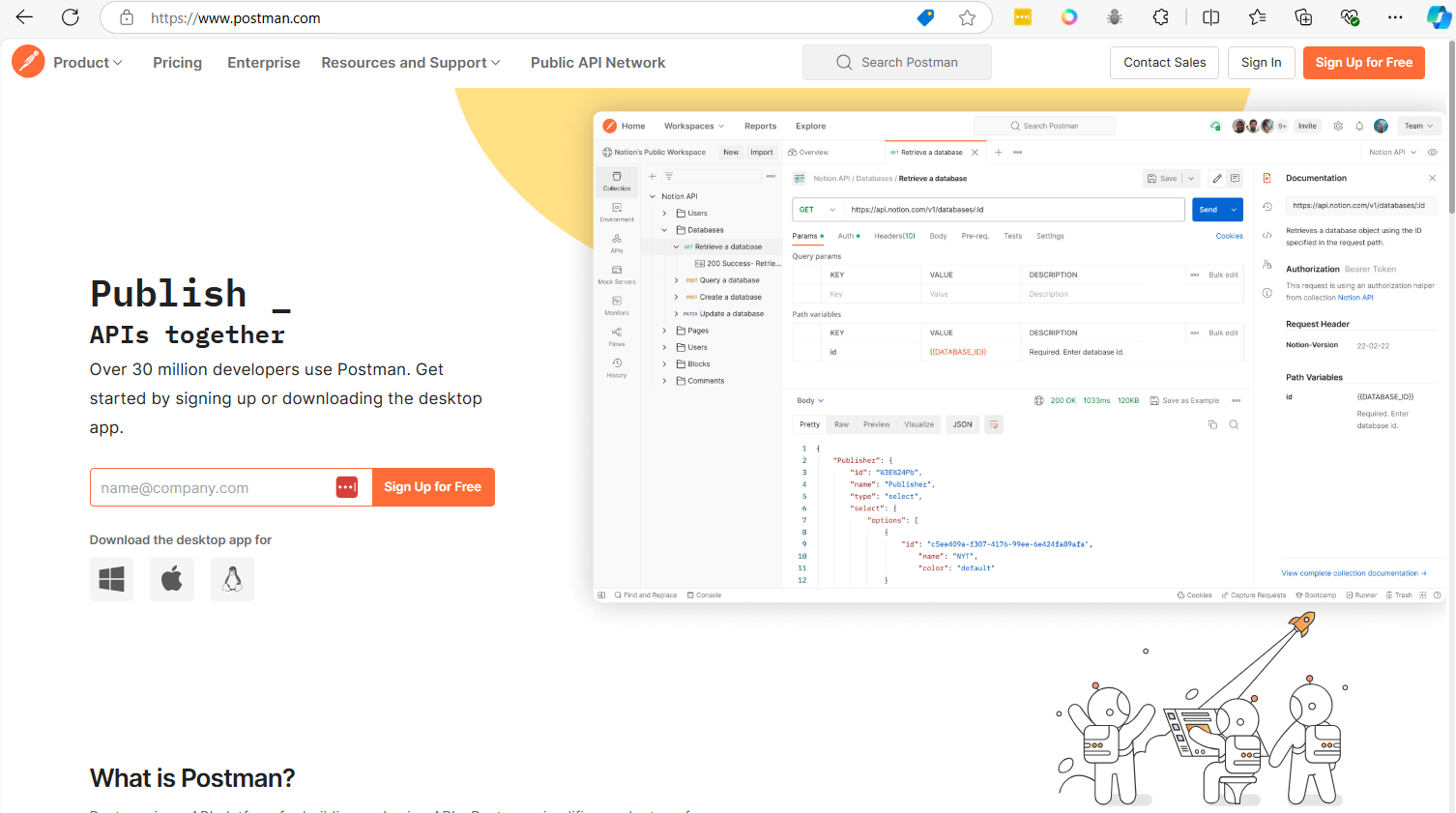Screen dimensions: 1456x813
Task: Go to Public API Network
Action: click(x=597, y=63)
